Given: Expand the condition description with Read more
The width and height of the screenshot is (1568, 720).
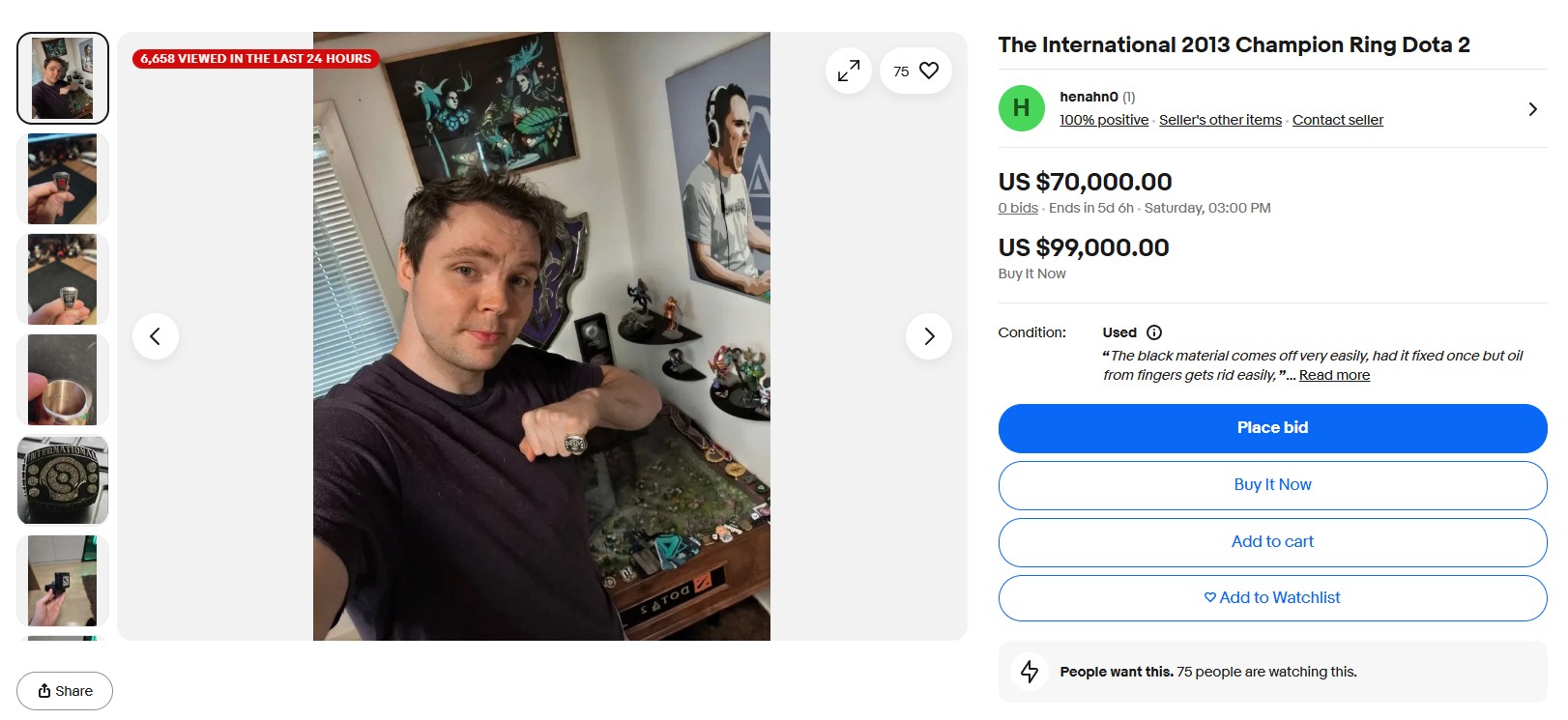Looking at the screenshot, I should (1334, 375).
